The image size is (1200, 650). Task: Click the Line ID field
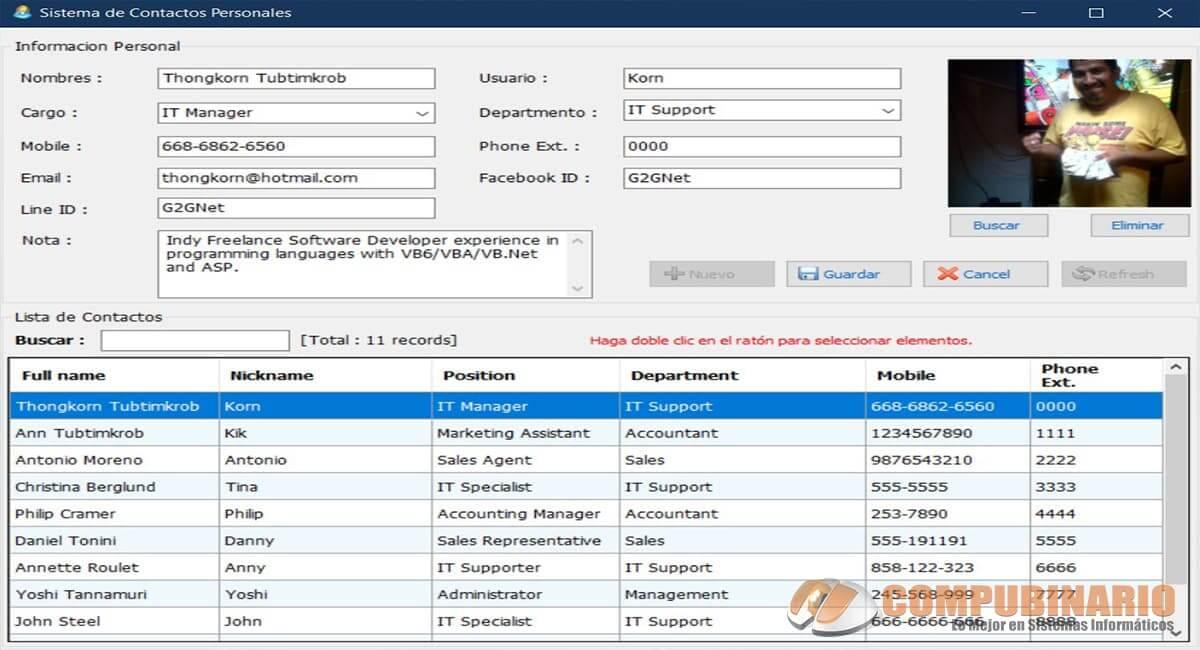pyautogui.click(x=296, y=208)
